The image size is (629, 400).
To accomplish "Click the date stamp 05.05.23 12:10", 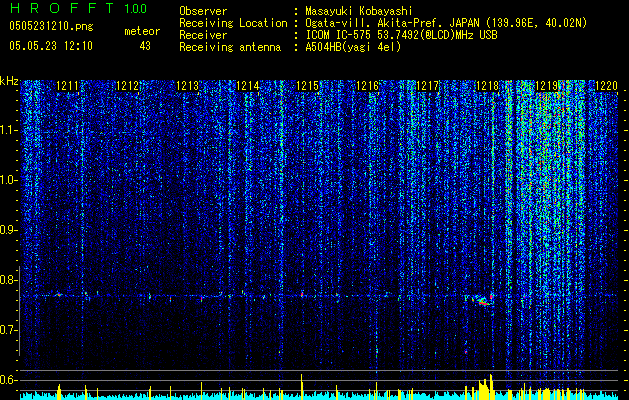I will [51, 46].
